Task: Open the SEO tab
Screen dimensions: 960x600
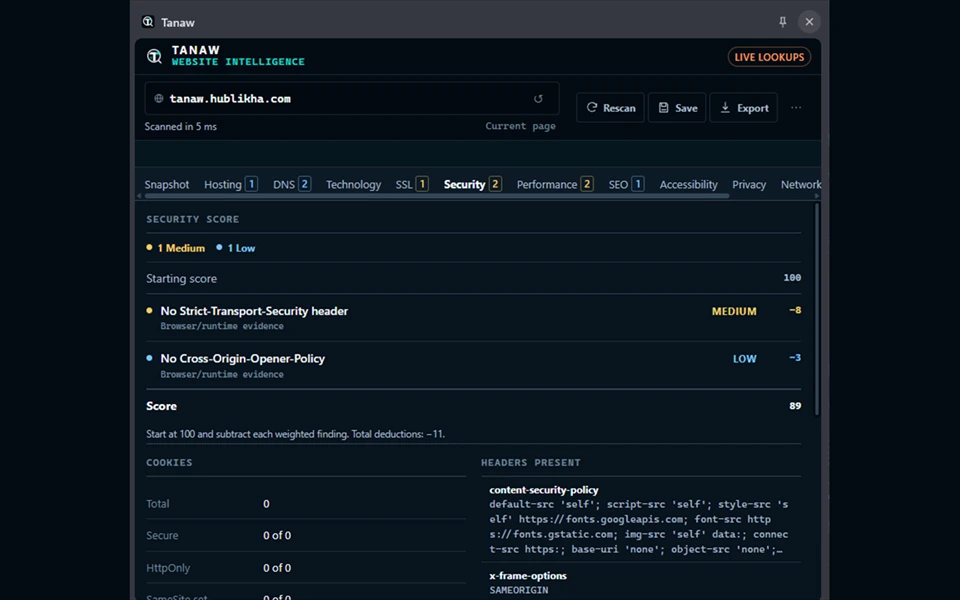Action: [626, 184]
